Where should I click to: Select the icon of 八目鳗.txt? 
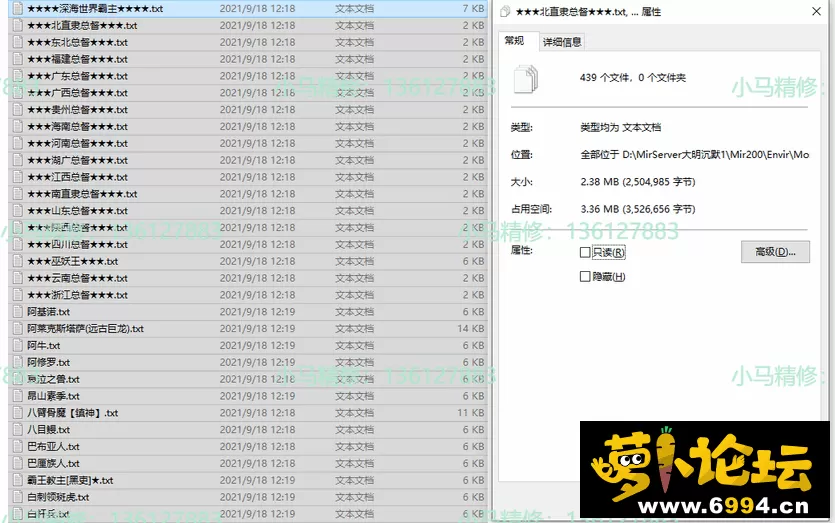point(18,430)
